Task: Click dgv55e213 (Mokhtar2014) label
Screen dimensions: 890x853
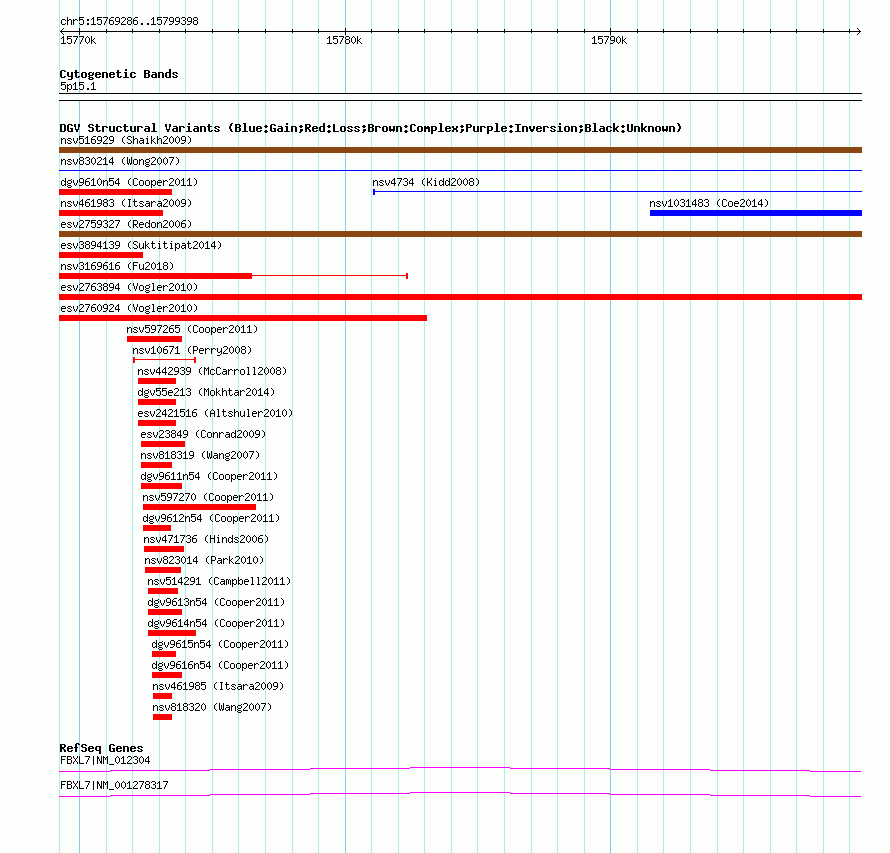Action: [x=206, y=392]
